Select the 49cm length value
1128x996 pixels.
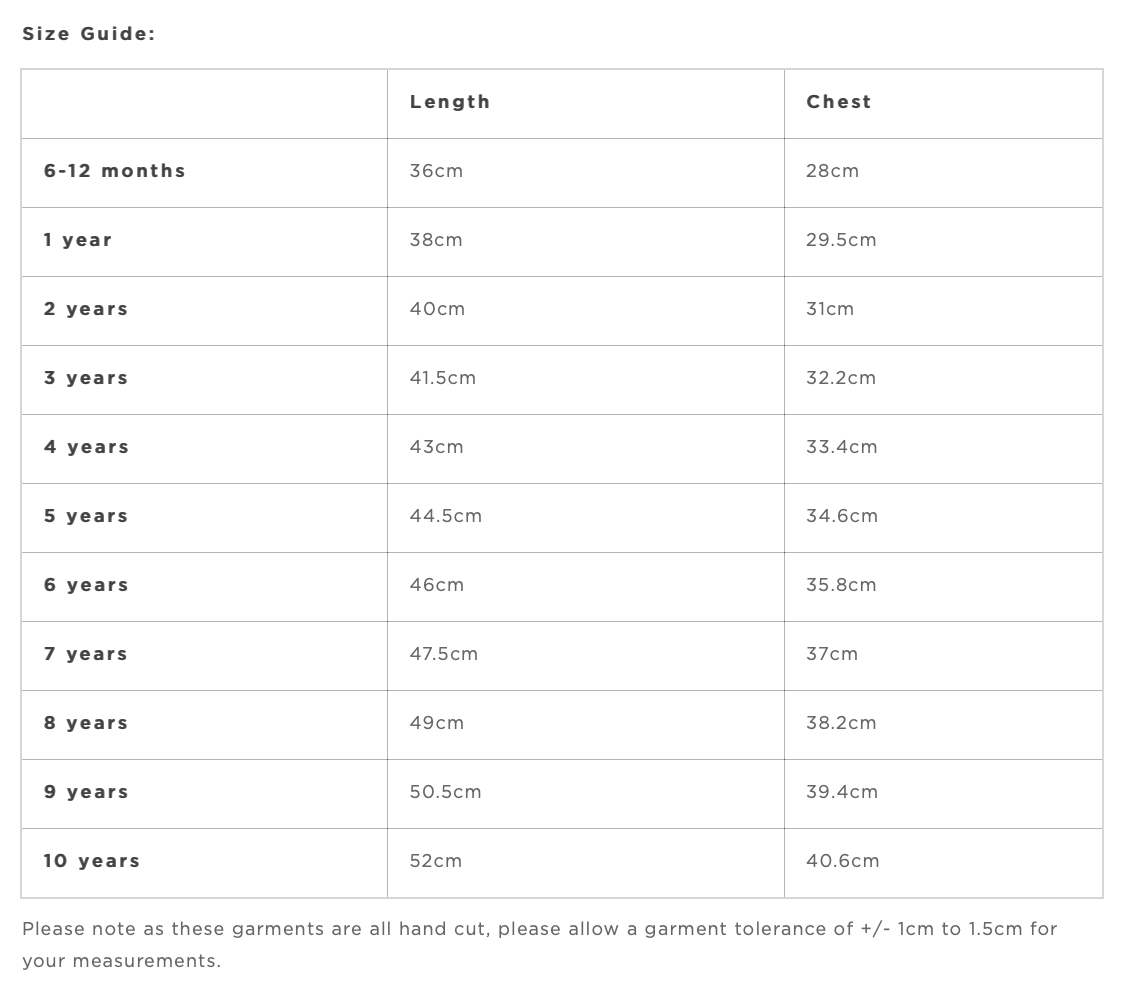(x=437, y=723)
